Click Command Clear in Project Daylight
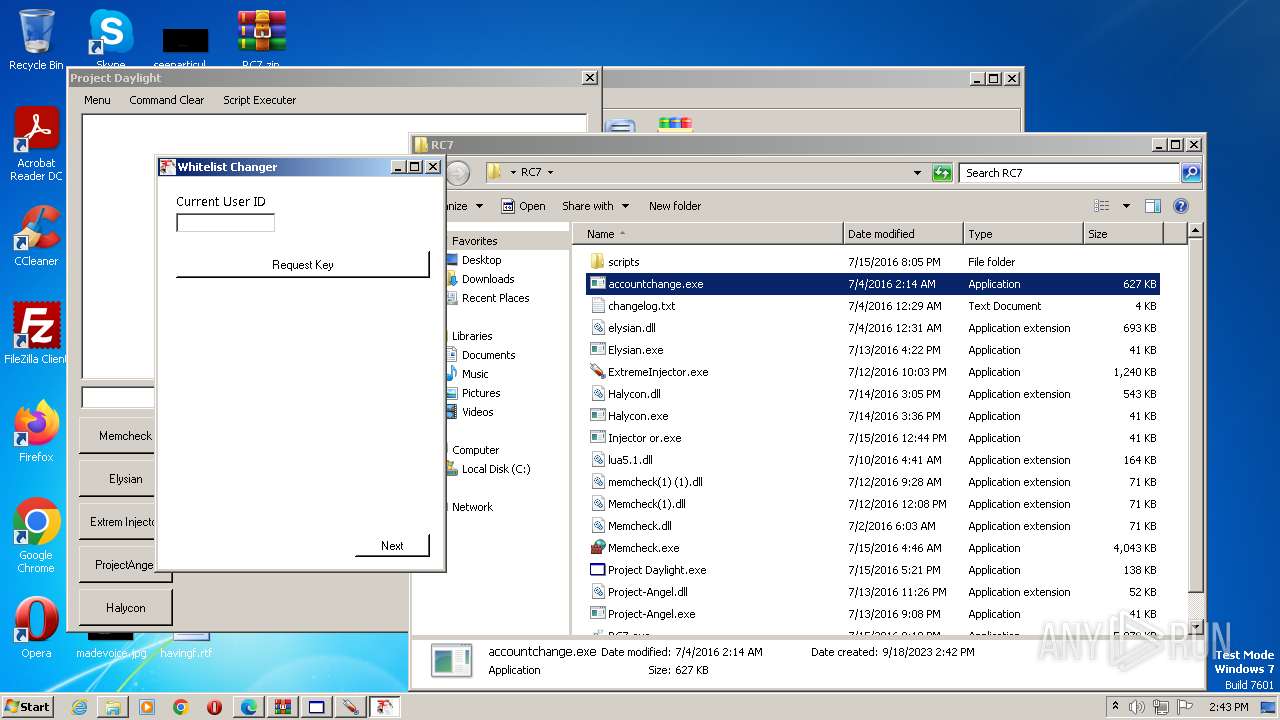 point(166,100)
